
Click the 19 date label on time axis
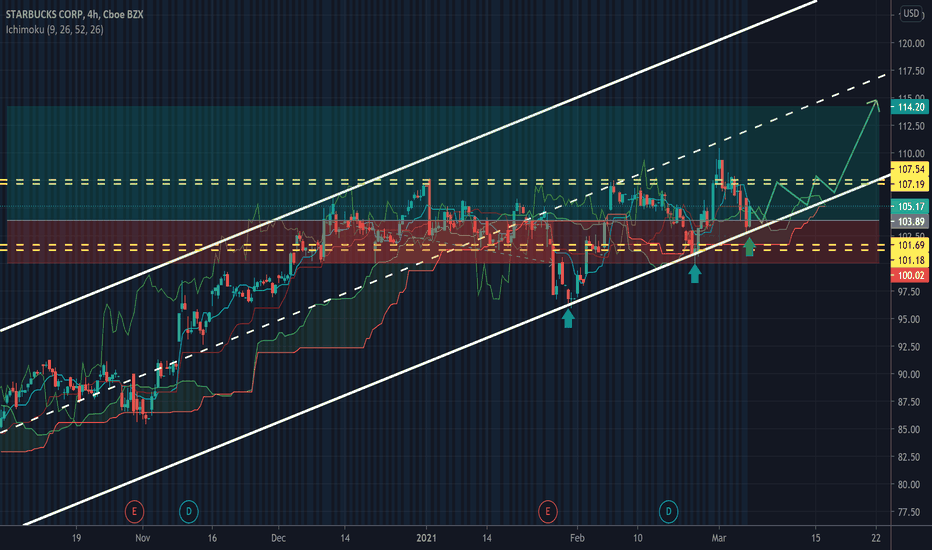click(x=76, y=538)
